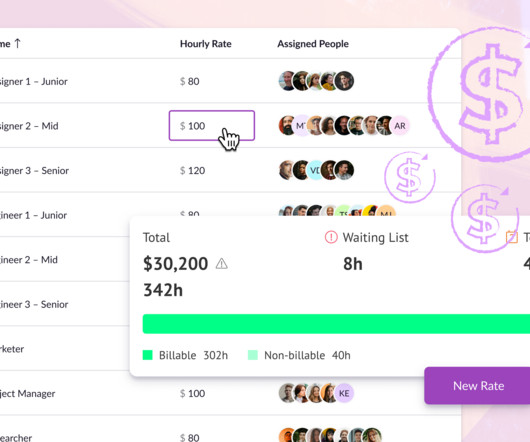The image size is (530, 442).
Task: Select the $120 rate for Designer 3 Senior
Action: (192, 171)
